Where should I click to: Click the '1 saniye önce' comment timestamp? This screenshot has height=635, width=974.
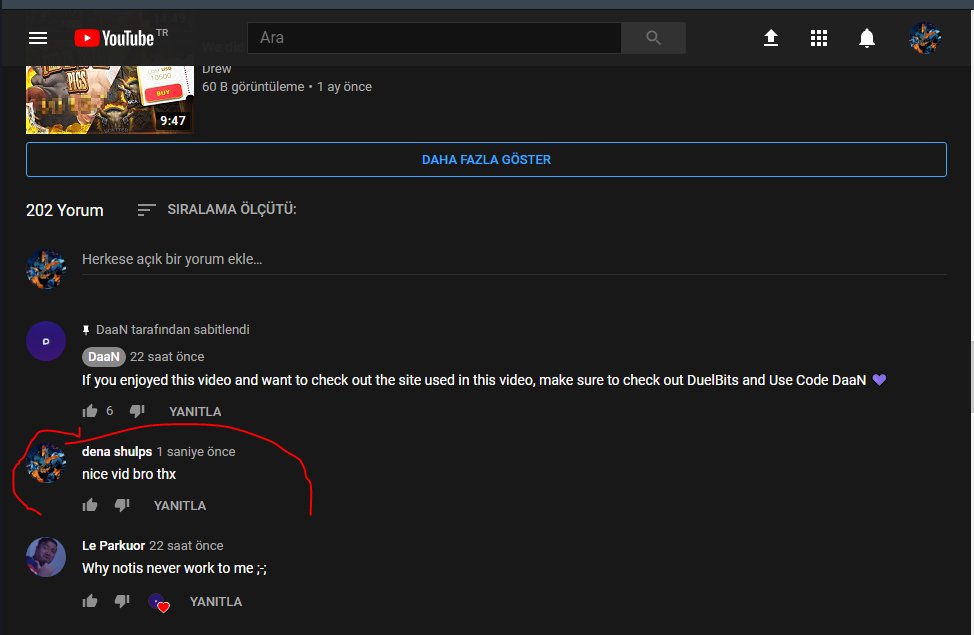[x=196, y=452]
